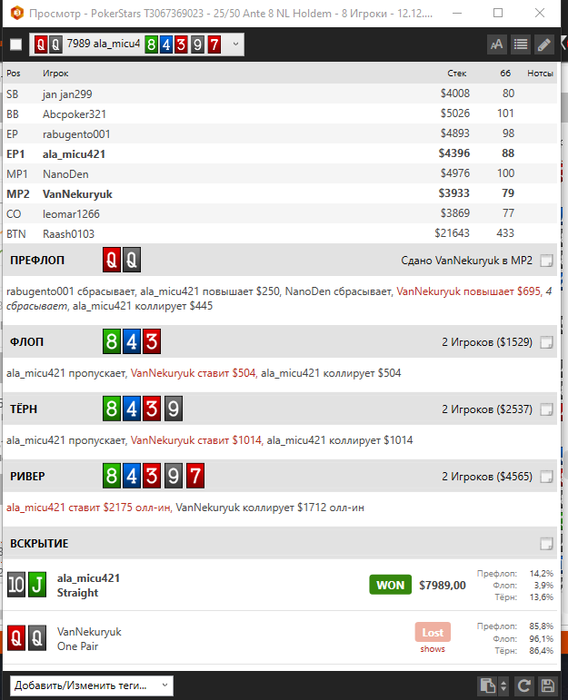Click the red shows link under Lost
Image resolution: width=568 pixels, height=700 pixels.
click(x=432, y=649)
